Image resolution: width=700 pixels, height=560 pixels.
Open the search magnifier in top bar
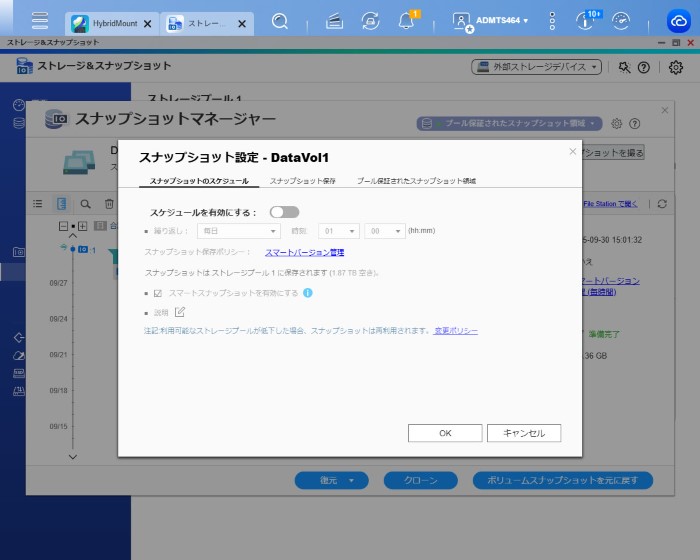click(280, 20)
